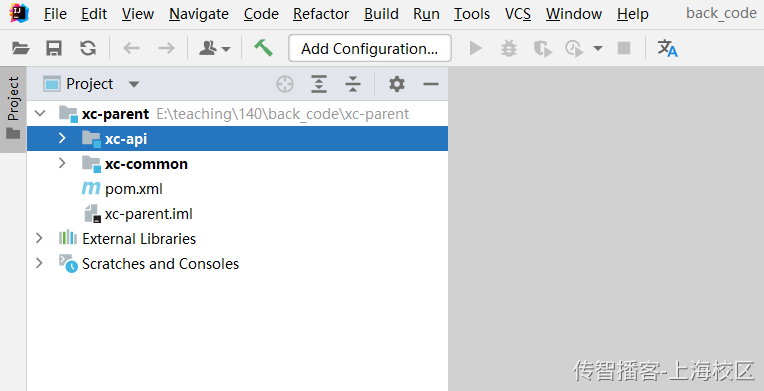The width and height of the screenshot is (764, 391).
Task: Expand the xc-common module node
Action: click(x=62, y=163)
